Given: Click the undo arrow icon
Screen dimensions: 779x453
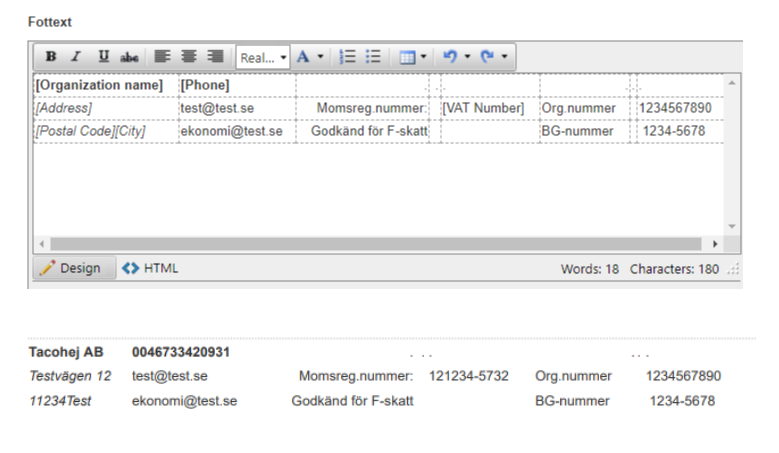Looking at the screenshot, I should pos(451,57).
